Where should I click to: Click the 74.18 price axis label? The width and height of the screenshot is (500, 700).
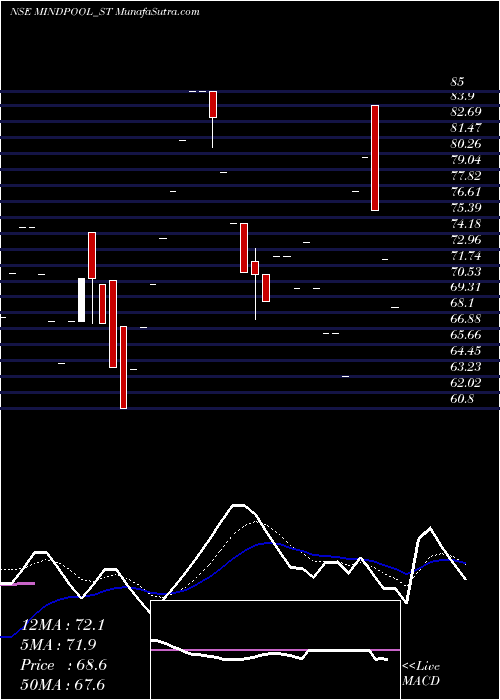click(x=467, y=224)
